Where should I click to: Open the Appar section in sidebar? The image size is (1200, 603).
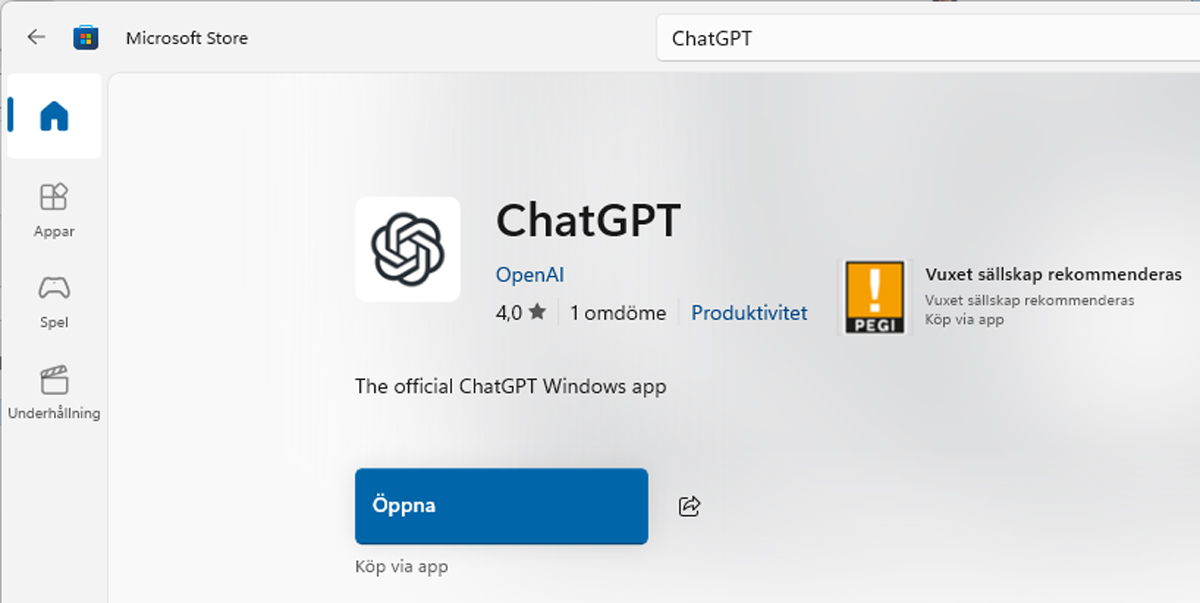[x=54, y=209]
